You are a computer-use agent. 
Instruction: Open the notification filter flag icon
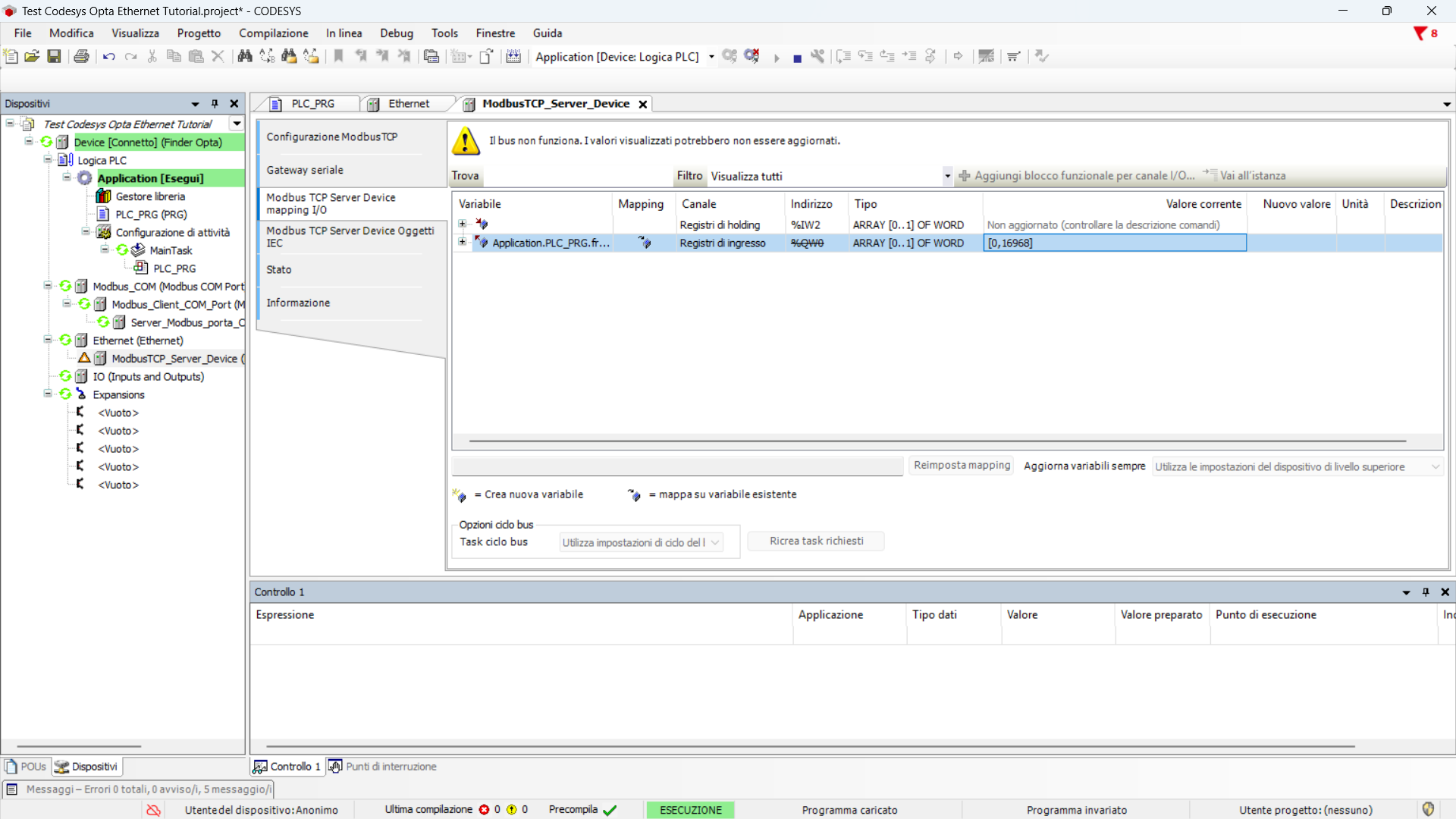pyautogui.click(x=1420, y=33)
